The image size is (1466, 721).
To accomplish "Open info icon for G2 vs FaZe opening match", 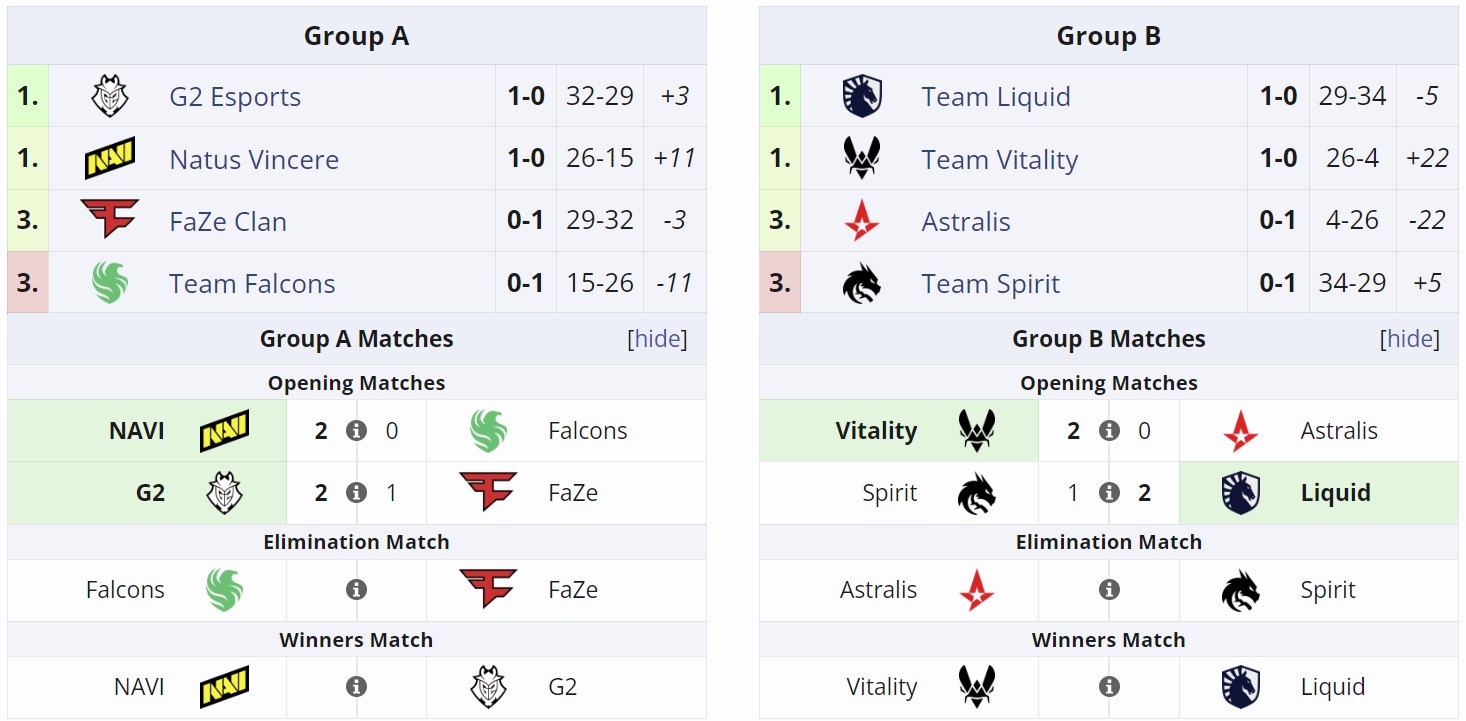I will (356, 493).
